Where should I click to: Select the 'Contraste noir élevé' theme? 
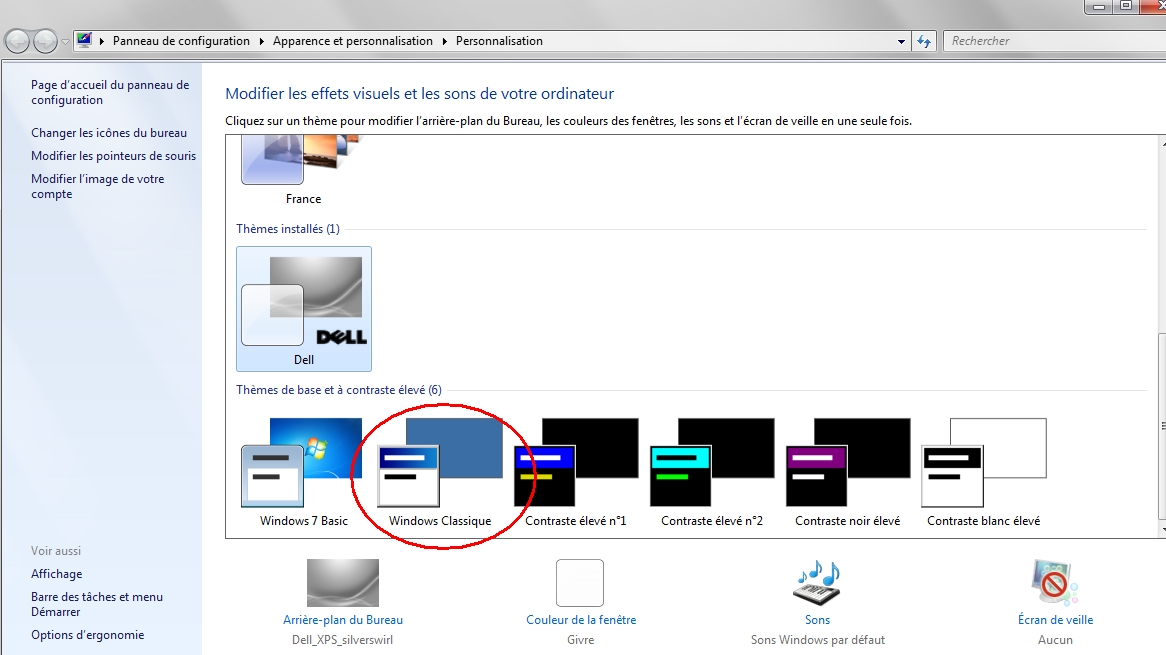tap(848, 472)
